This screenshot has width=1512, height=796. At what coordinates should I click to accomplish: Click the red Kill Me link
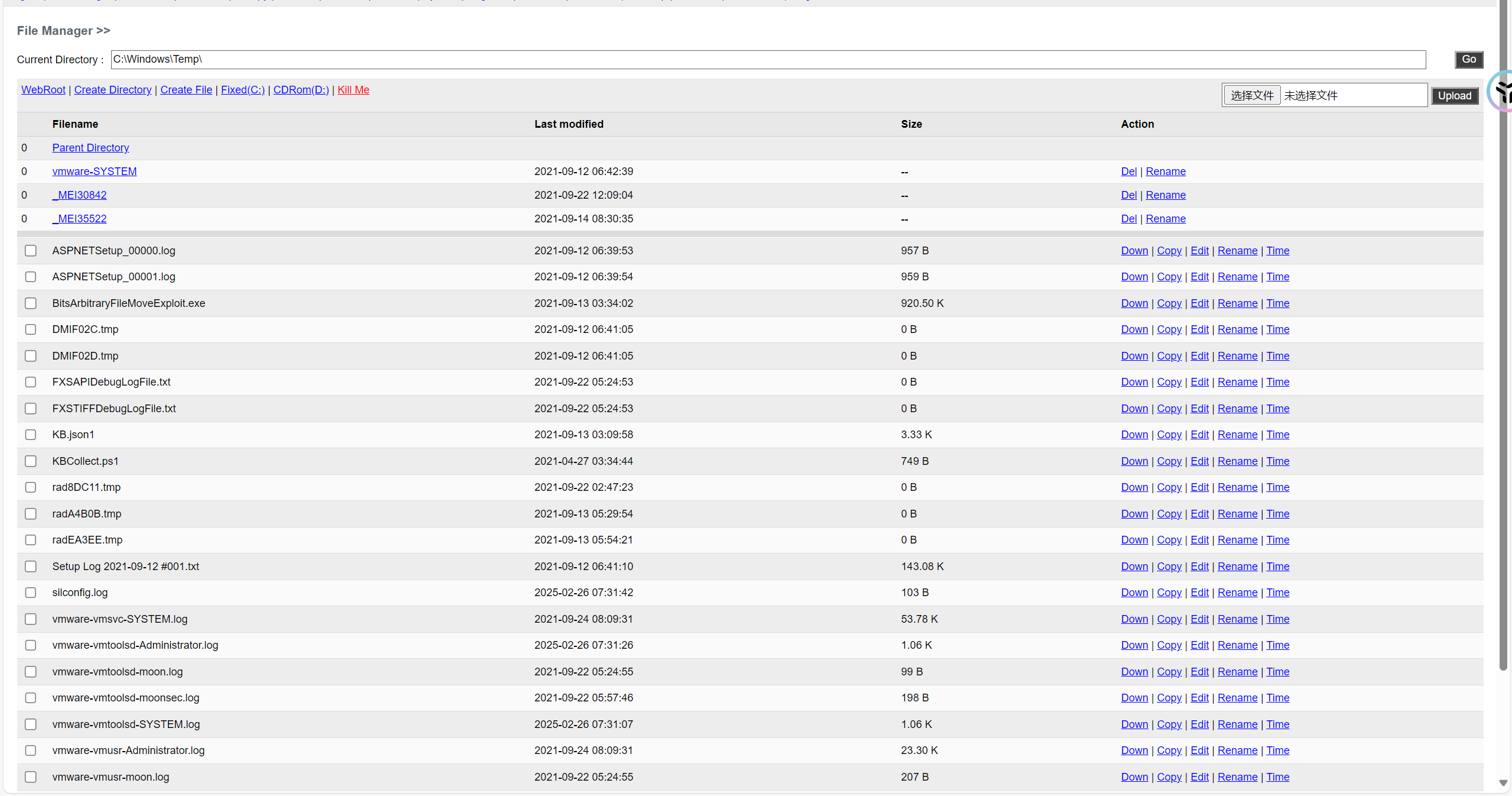pyautogui.click(x=353, y=90)
